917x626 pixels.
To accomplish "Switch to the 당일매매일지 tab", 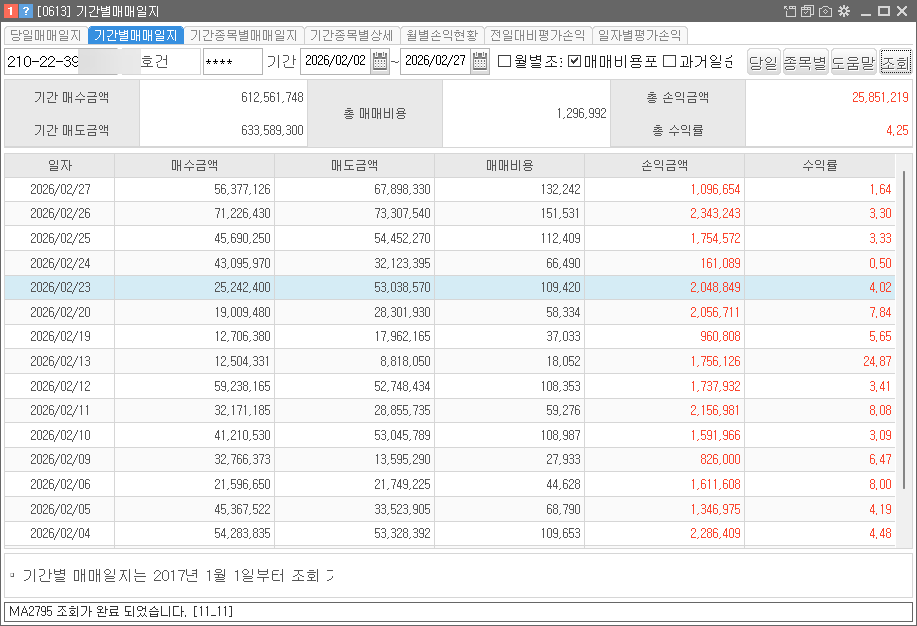I will [x=45, y=35].
